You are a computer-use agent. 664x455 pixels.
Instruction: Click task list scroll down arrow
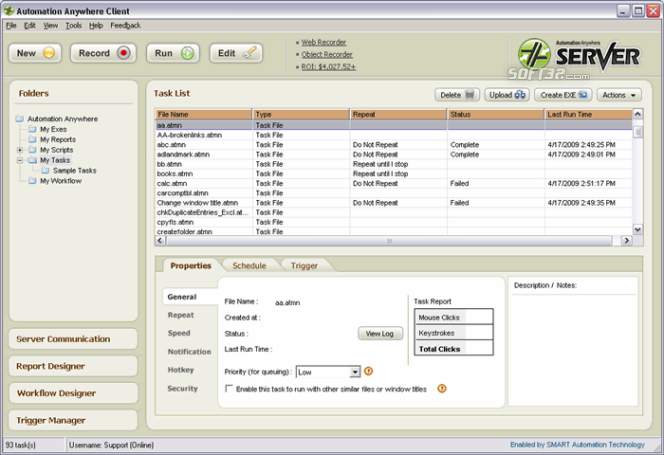click(x=638, y=230)
